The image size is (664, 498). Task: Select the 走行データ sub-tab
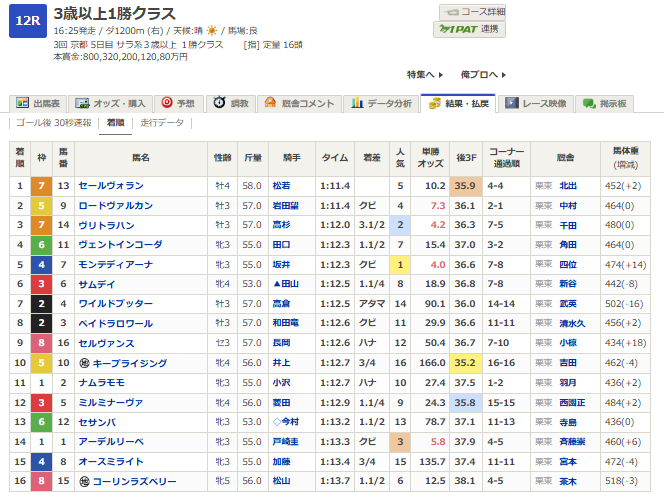161,123
